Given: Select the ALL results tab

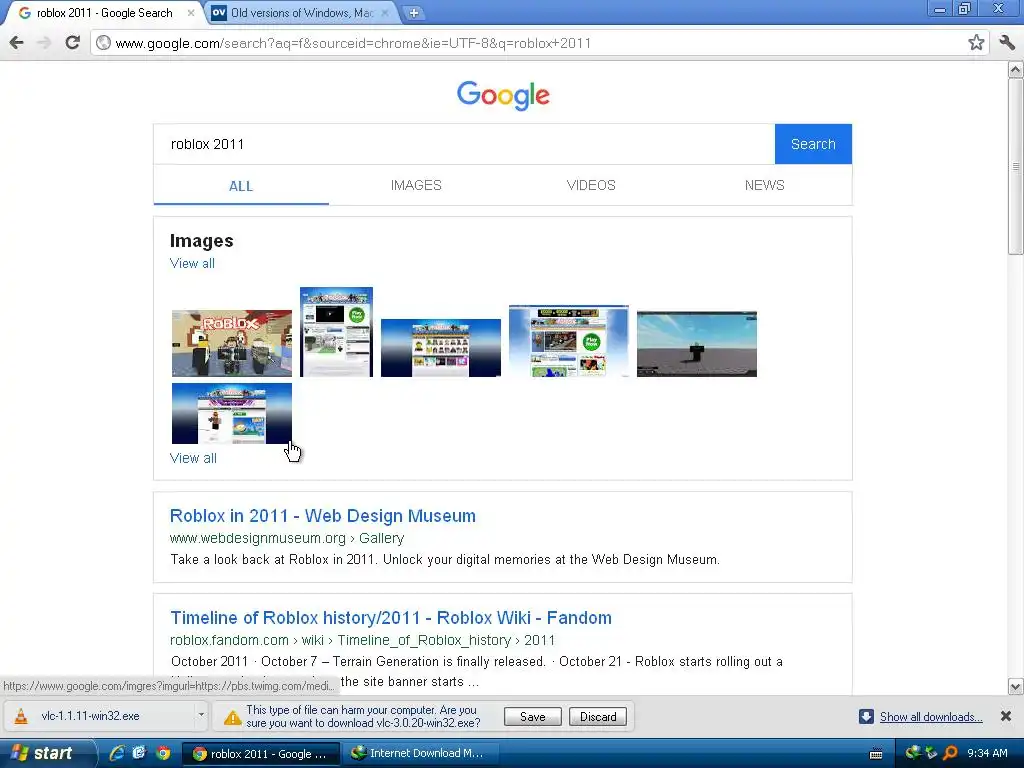Looking at the screenshot, I should tap(241, 186).
